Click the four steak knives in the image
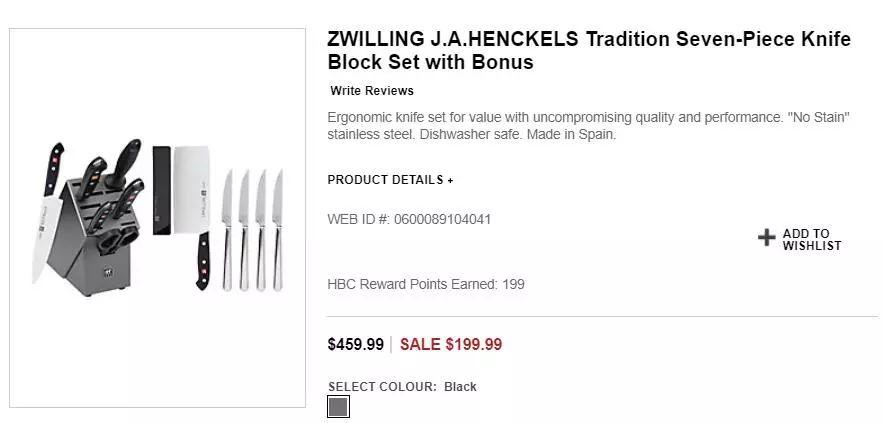The width and height of the screenshot is (883, 423). click(x=251, y=230)
